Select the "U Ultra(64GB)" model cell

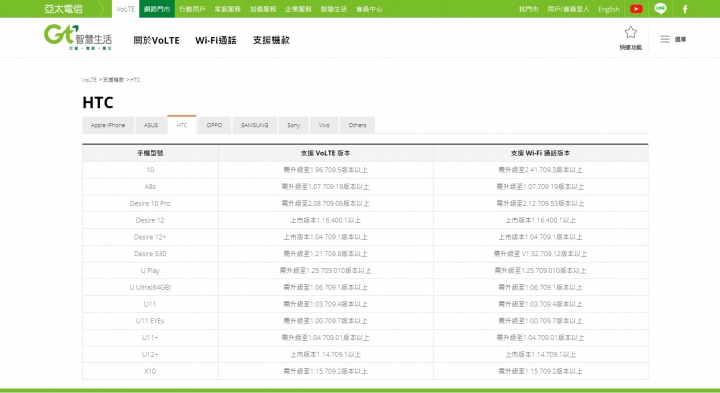[150, 287]
